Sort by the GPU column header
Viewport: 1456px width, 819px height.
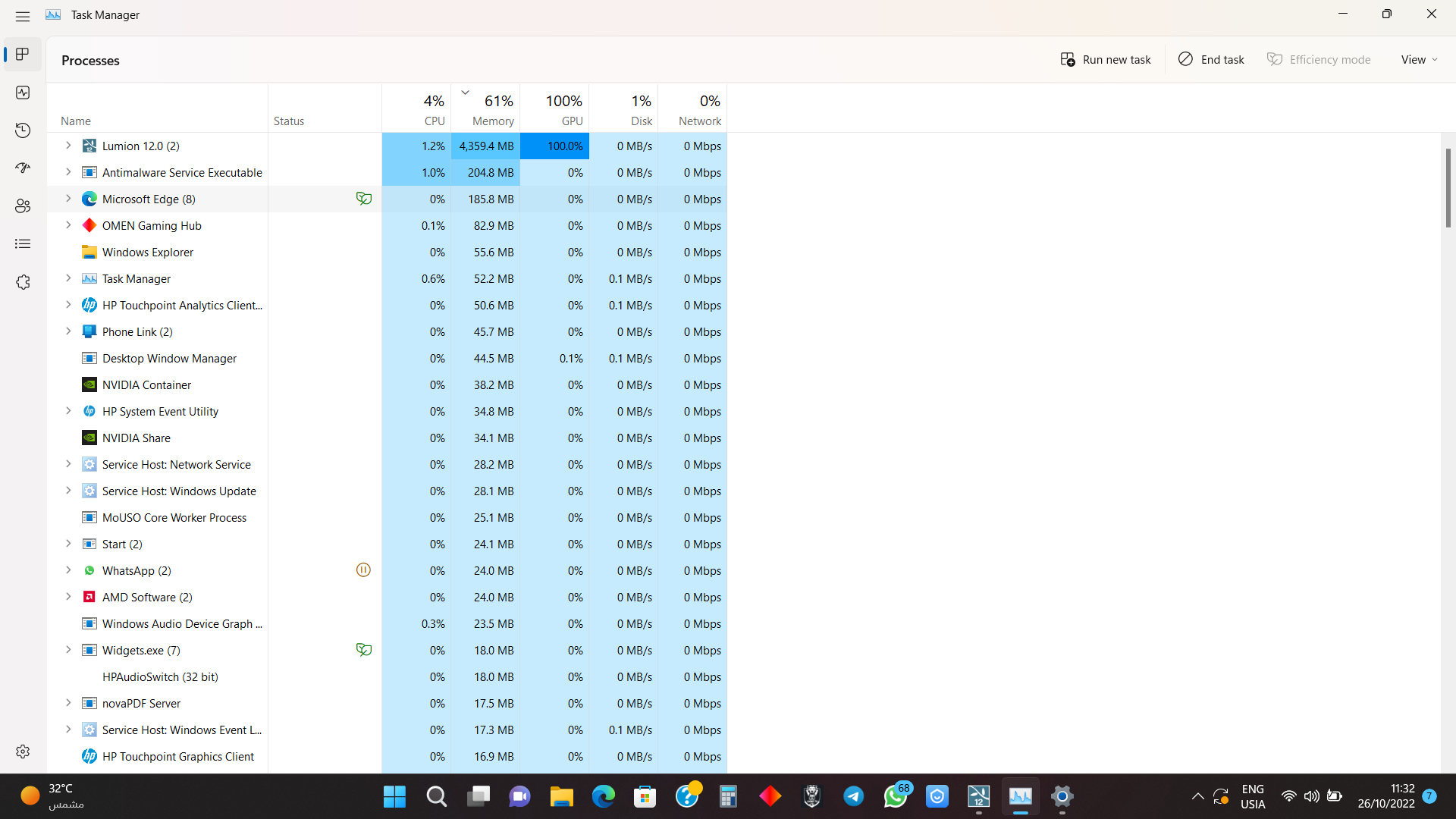[554, 108]
